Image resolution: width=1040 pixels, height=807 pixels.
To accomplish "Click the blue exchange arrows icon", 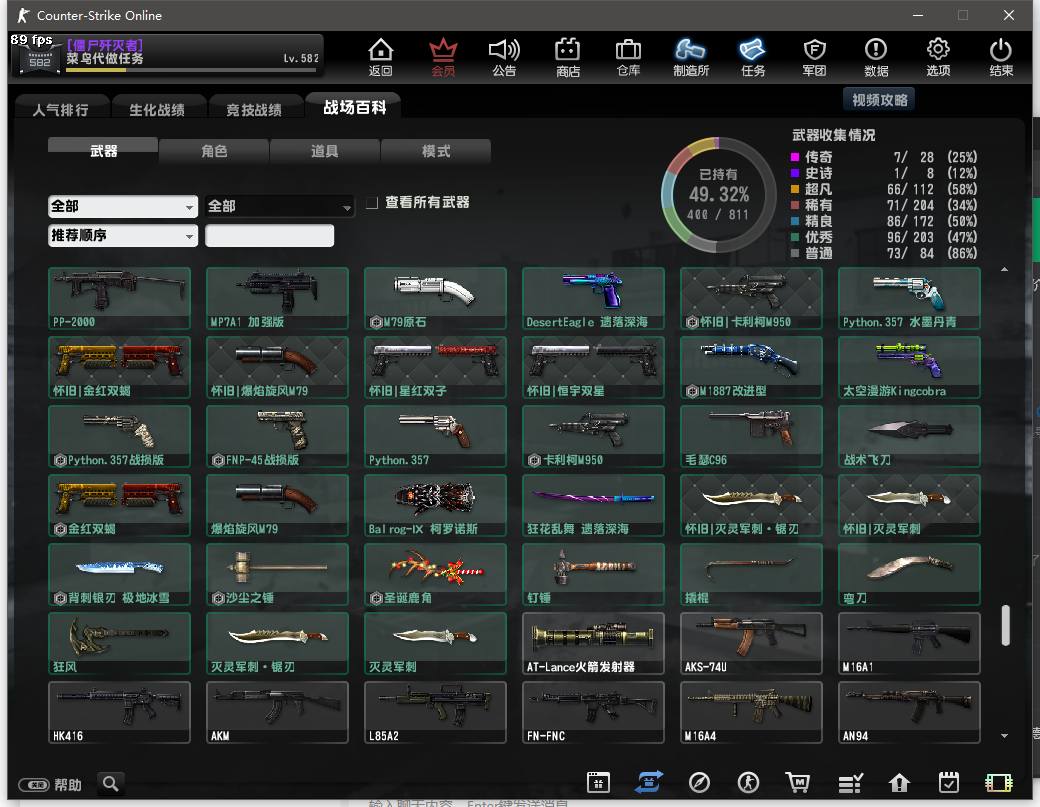I will click(649, 783).
